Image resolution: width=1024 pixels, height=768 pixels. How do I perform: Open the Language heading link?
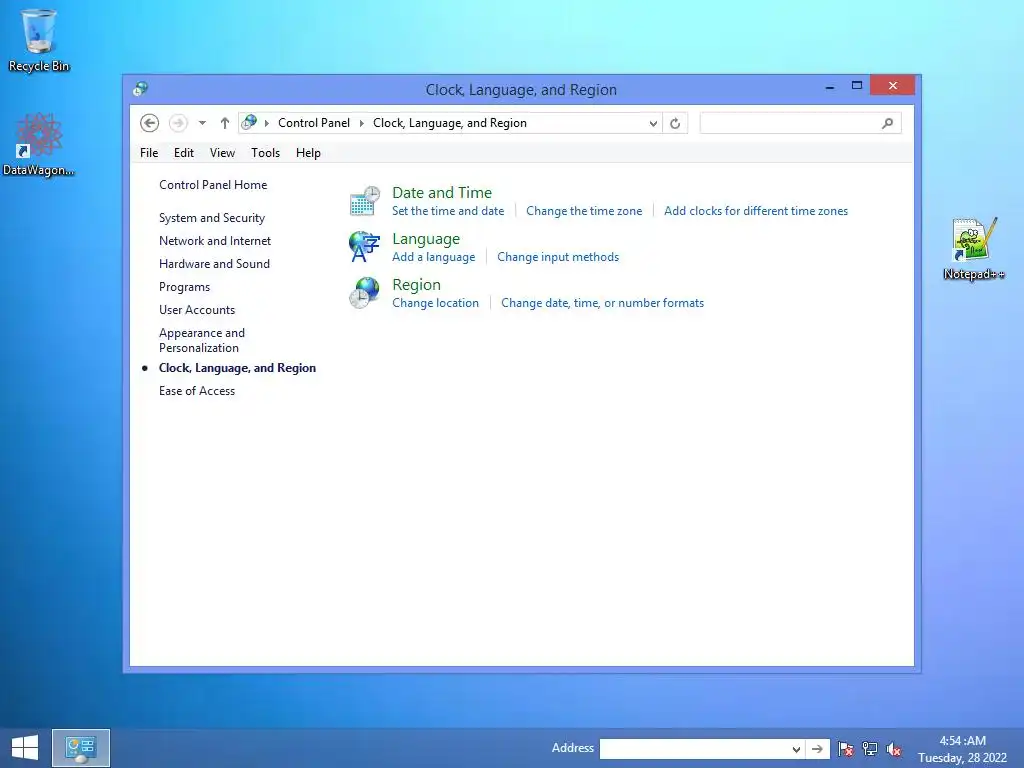click(426, 239)
